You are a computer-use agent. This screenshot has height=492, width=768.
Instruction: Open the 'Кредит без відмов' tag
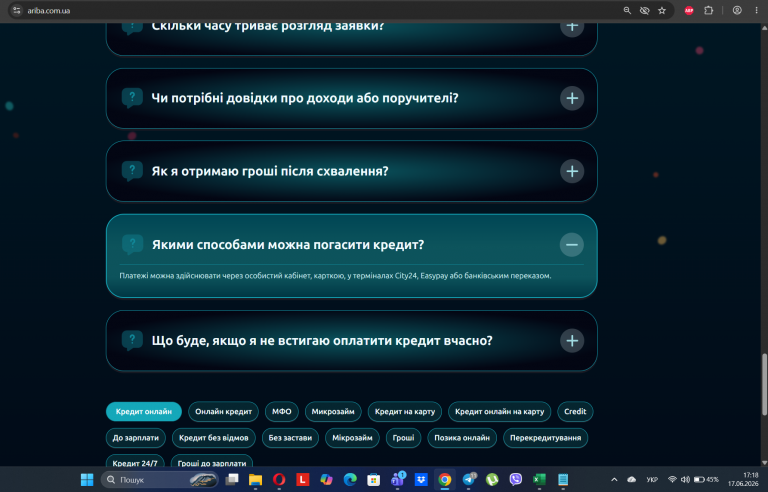[214, 438]
